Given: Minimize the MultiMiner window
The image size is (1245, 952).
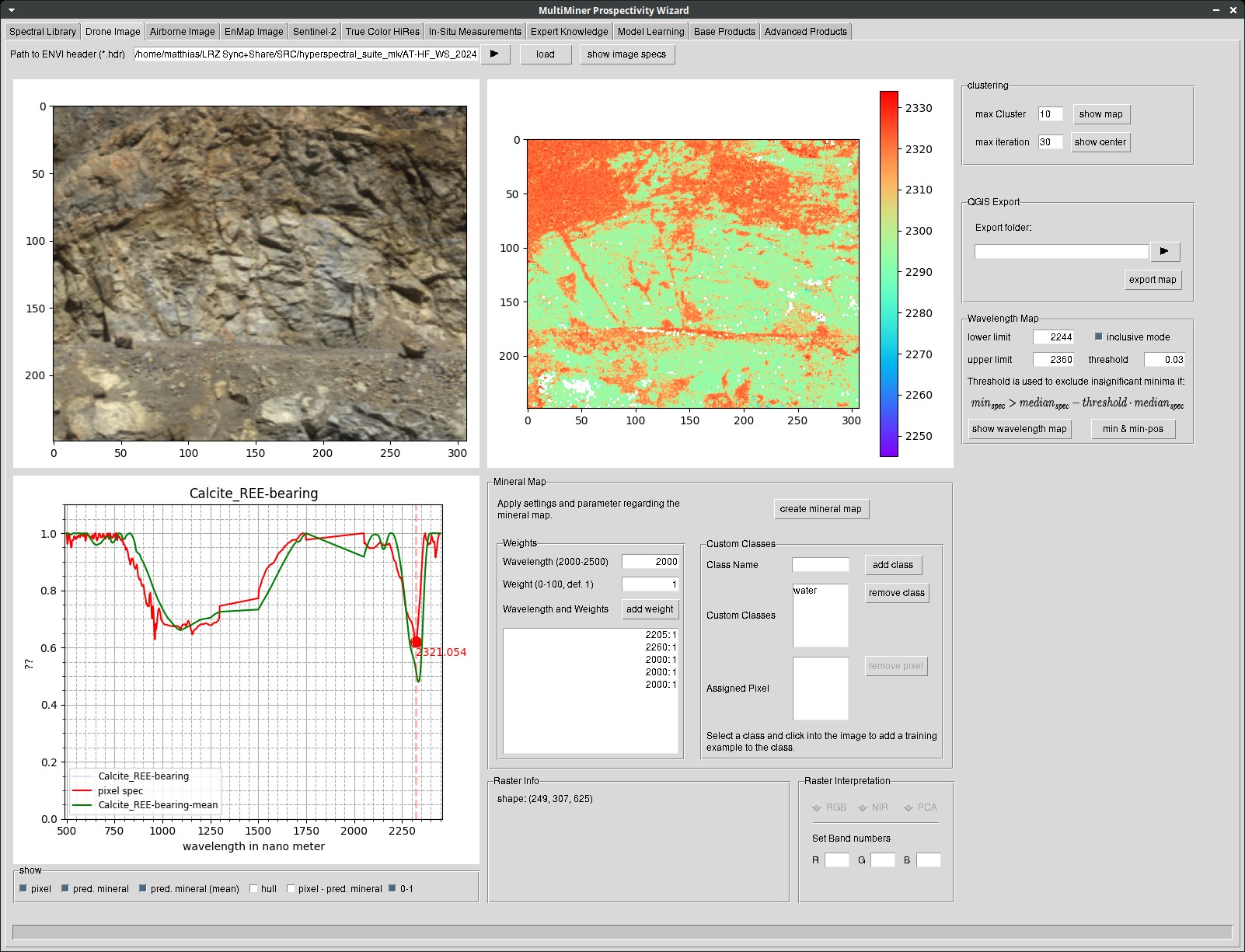Looking at the screenshot, I should click(x=1216, y=10).
